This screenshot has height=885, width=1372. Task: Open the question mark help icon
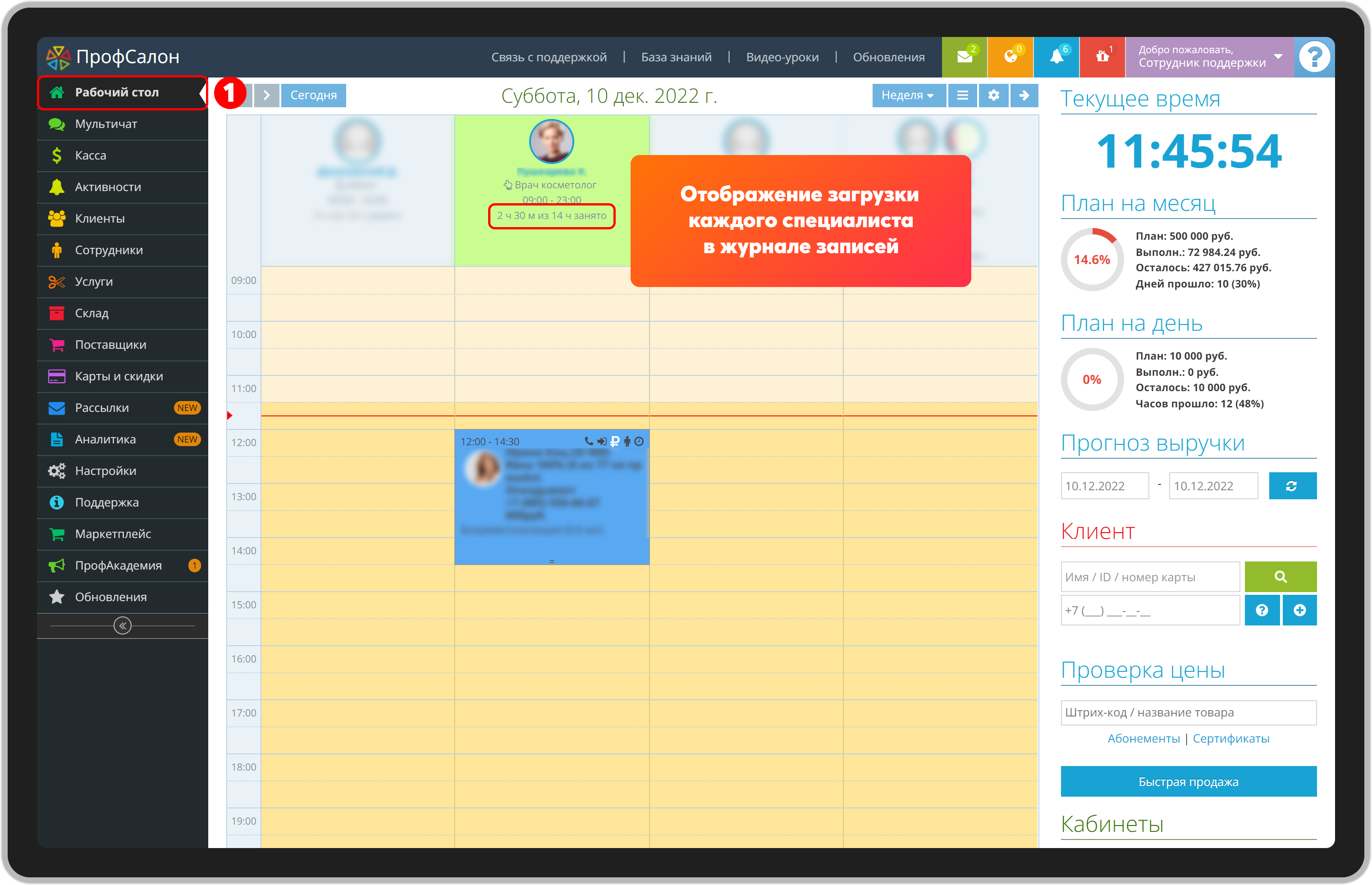(1314, 57)
